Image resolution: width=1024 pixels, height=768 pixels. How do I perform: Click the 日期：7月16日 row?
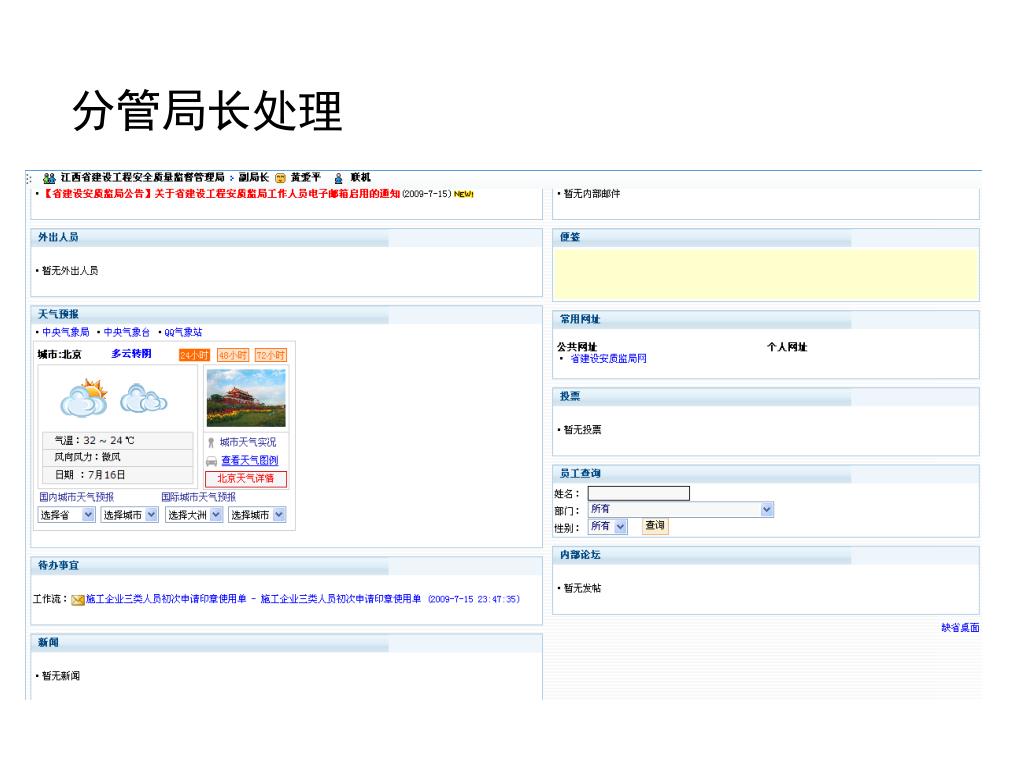coord(118,475)
